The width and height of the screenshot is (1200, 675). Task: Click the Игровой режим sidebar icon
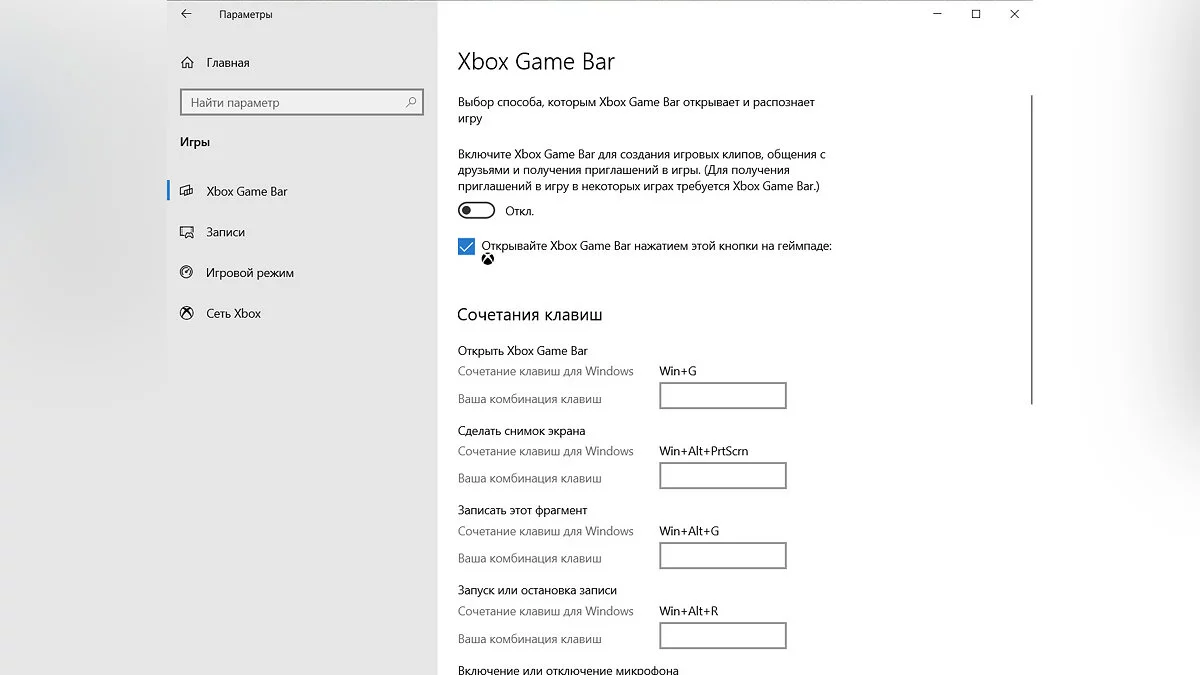click(x=186, y=273)
